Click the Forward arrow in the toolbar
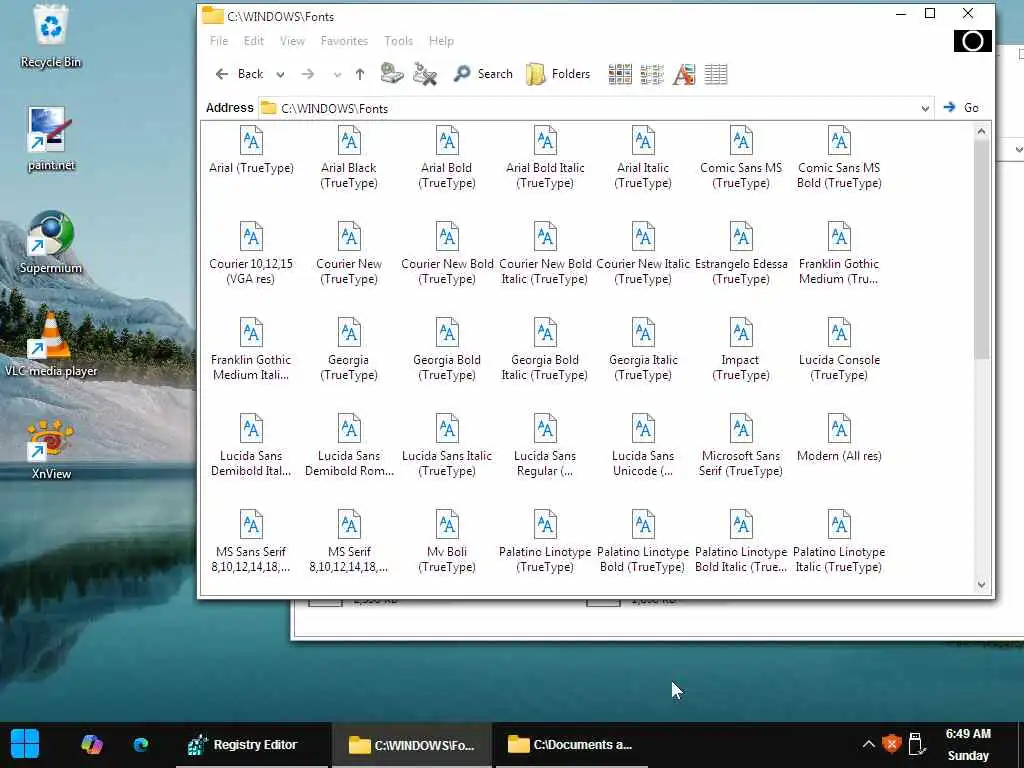This screenshot has width=1024, height=768. 308,74
